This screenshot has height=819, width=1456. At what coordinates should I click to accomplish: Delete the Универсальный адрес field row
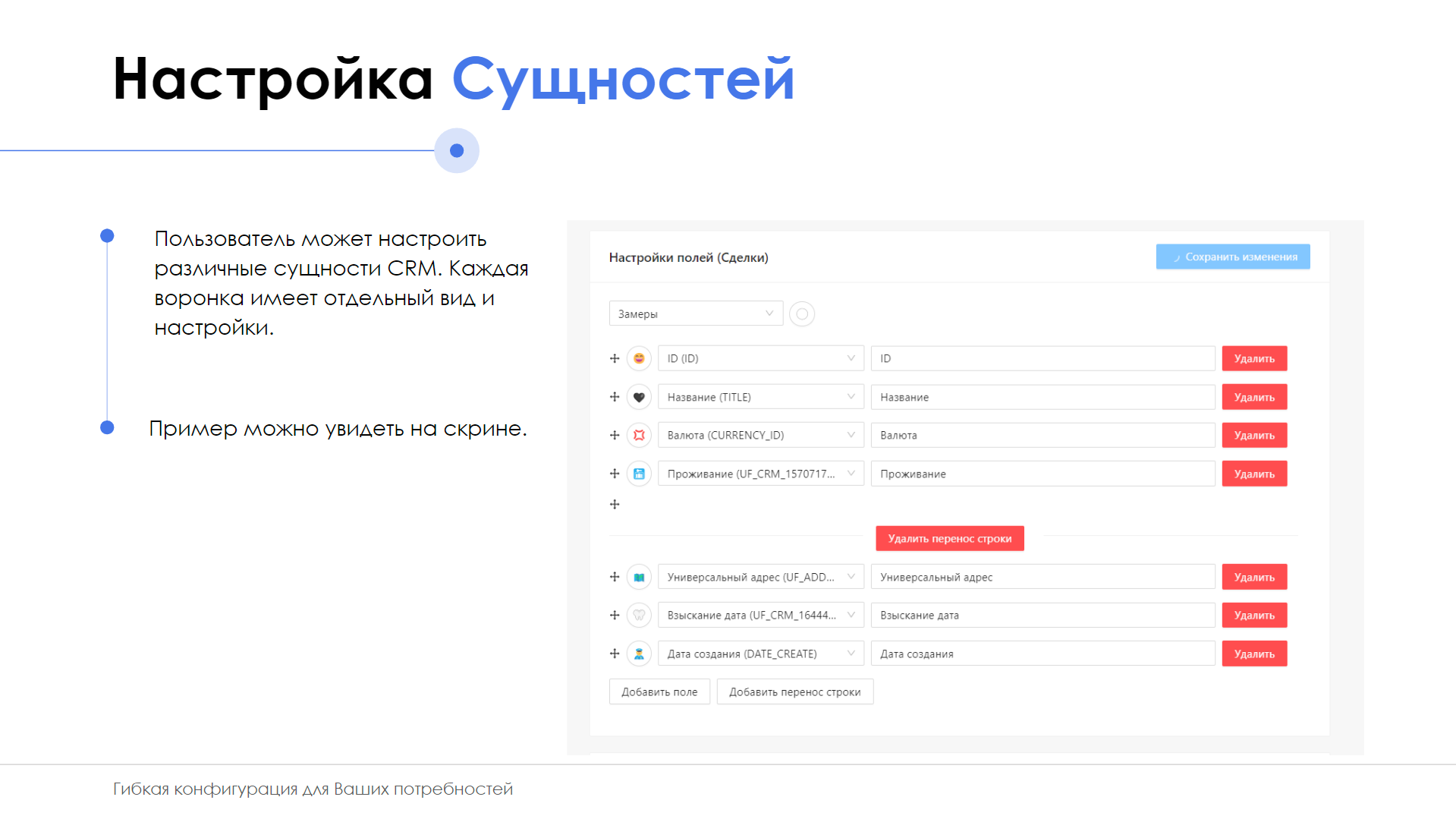tap(1254, 577)
